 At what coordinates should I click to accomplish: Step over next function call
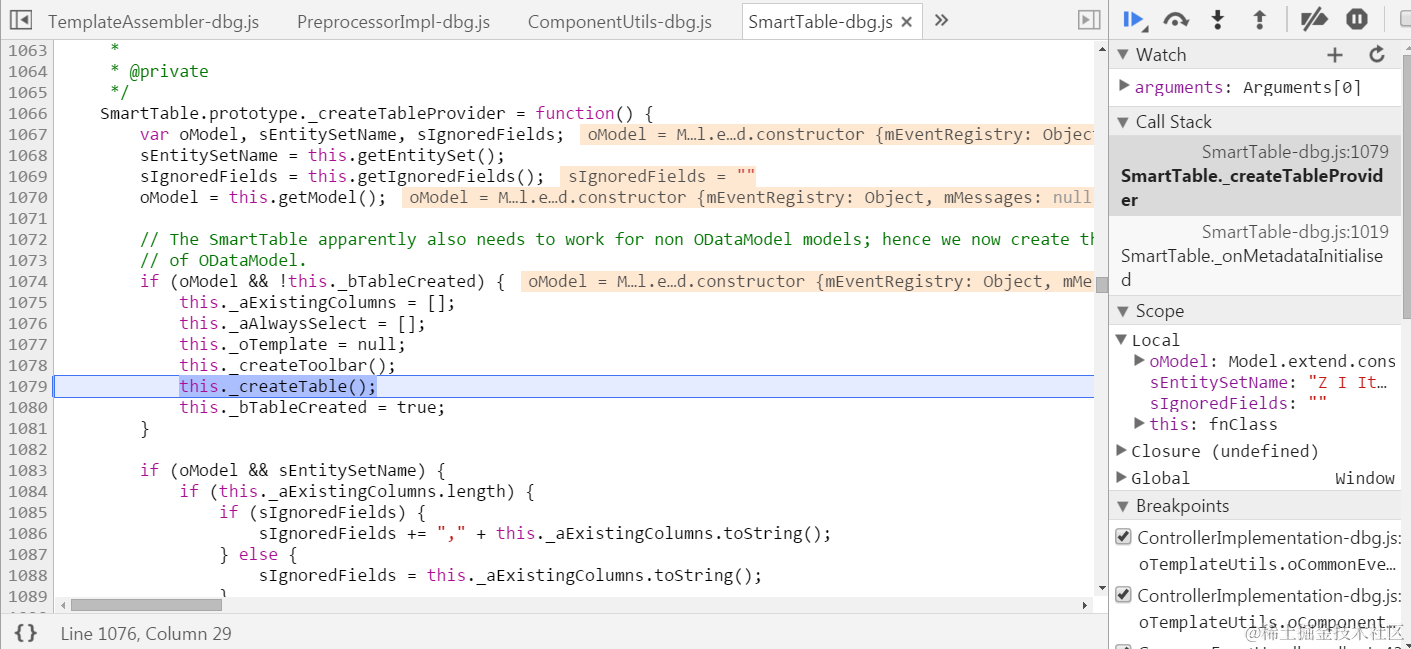point(1176,19)
